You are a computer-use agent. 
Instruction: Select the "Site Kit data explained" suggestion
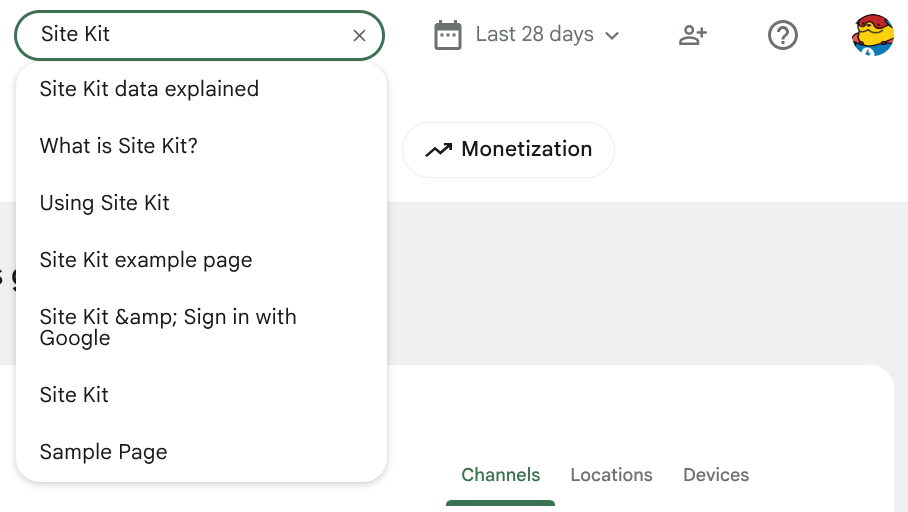(149, 89)
